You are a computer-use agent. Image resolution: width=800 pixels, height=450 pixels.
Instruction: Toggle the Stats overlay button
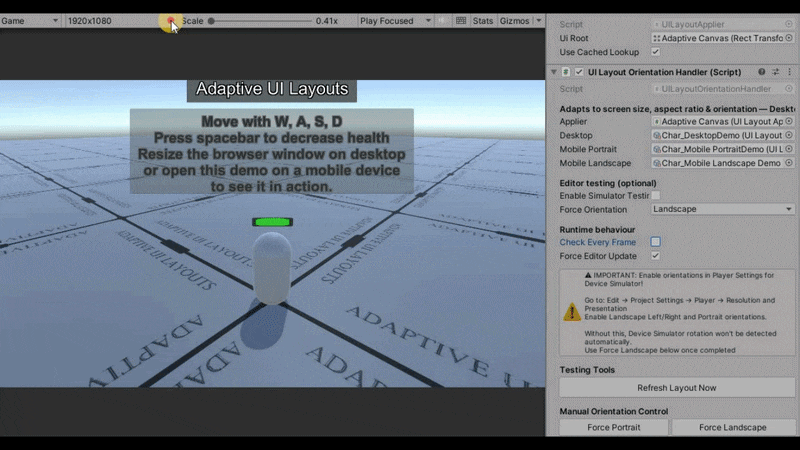point(483,21)
